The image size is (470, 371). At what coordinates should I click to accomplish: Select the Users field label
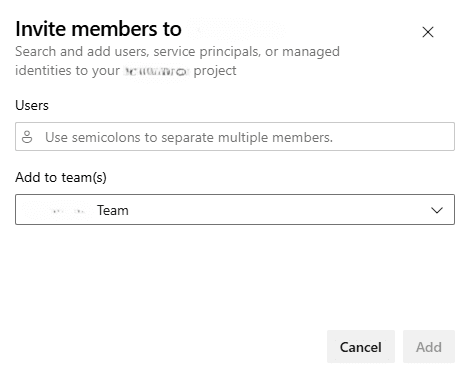32,105
